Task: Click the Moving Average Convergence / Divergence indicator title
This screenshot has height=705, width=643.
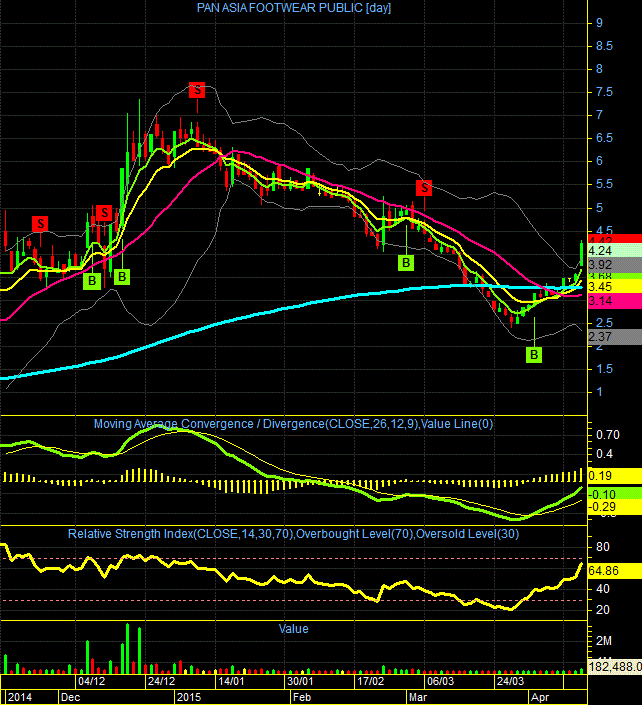Action: point(293,424)
